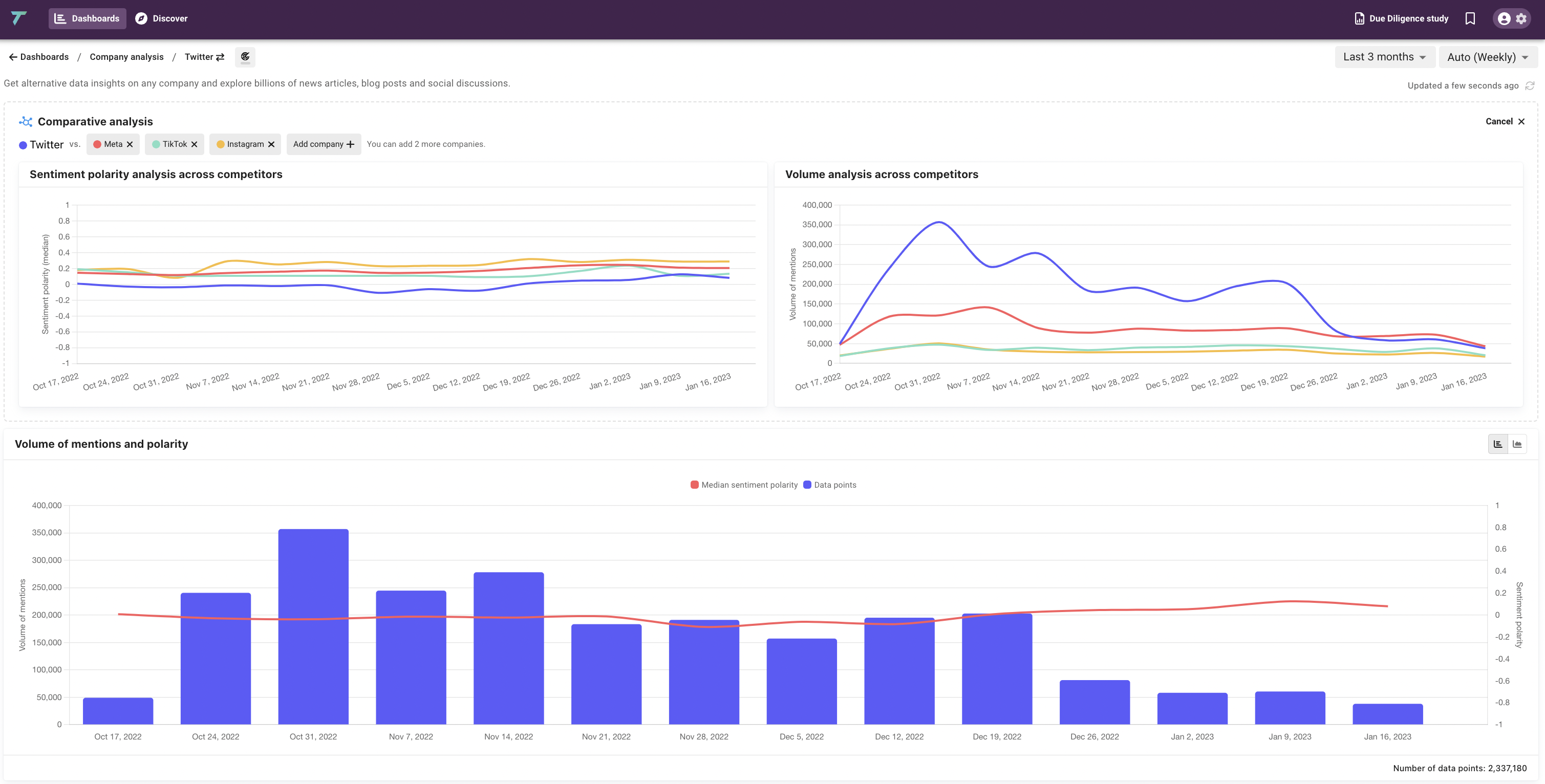This screenshot has height=784, width=1545.
Task: Click the teal logo in the top bar
Action: [x=18, y=18]
